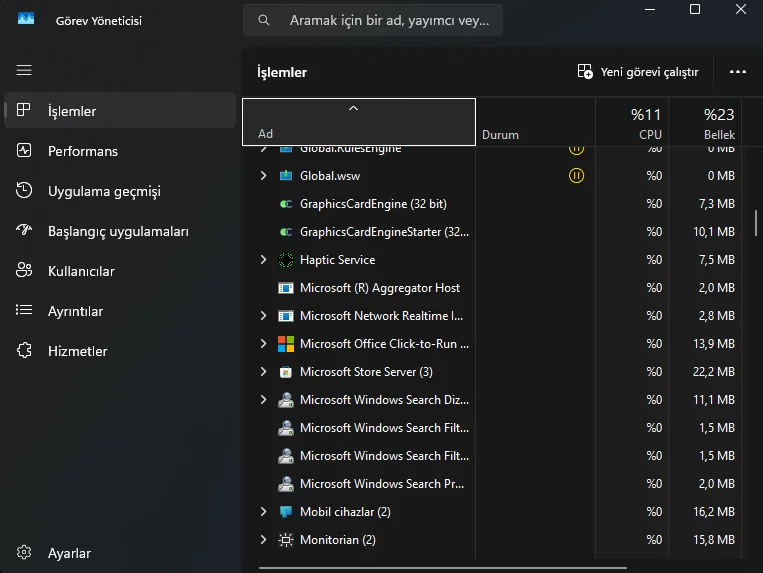
Task: Click the Monitorian app icon
Action: point(285,540)
